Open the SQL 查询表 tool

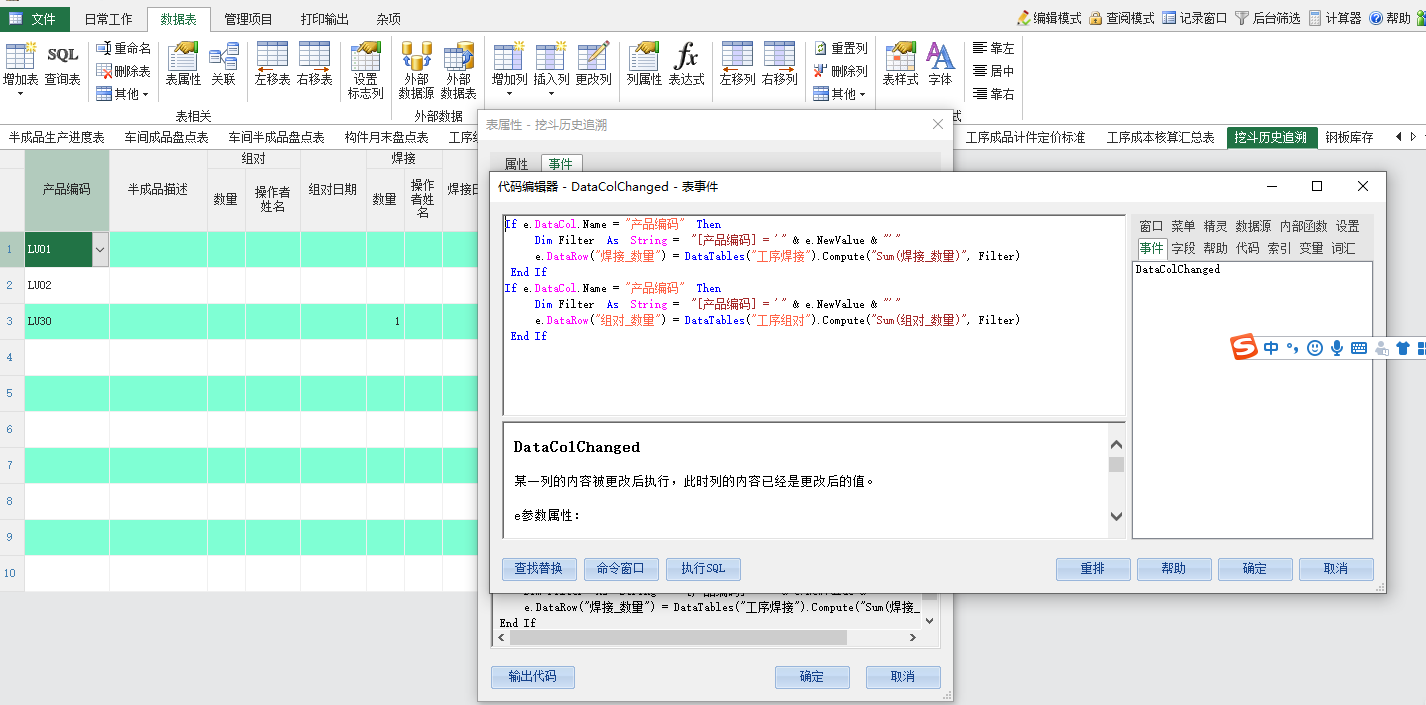pyautogui.click(x=62, y=63)
